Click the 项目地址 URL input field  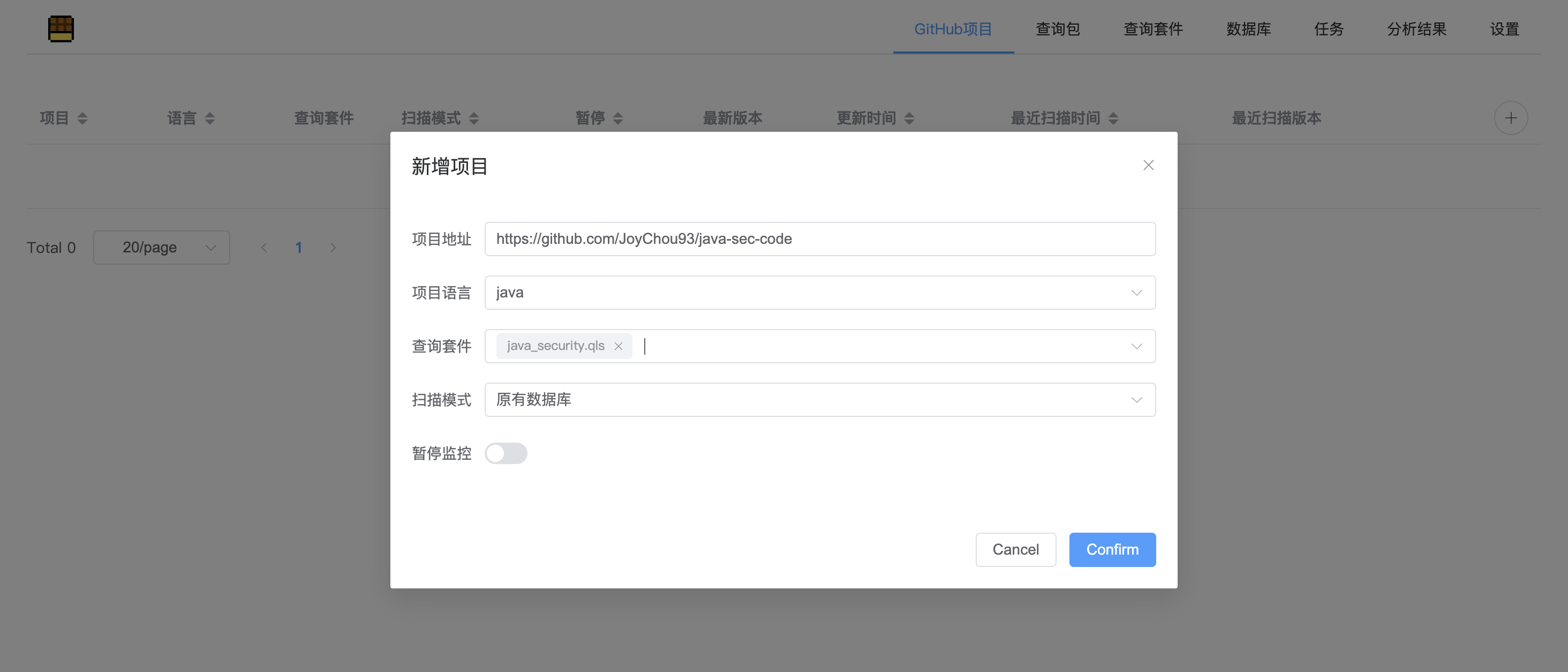(x=819, y=239)
